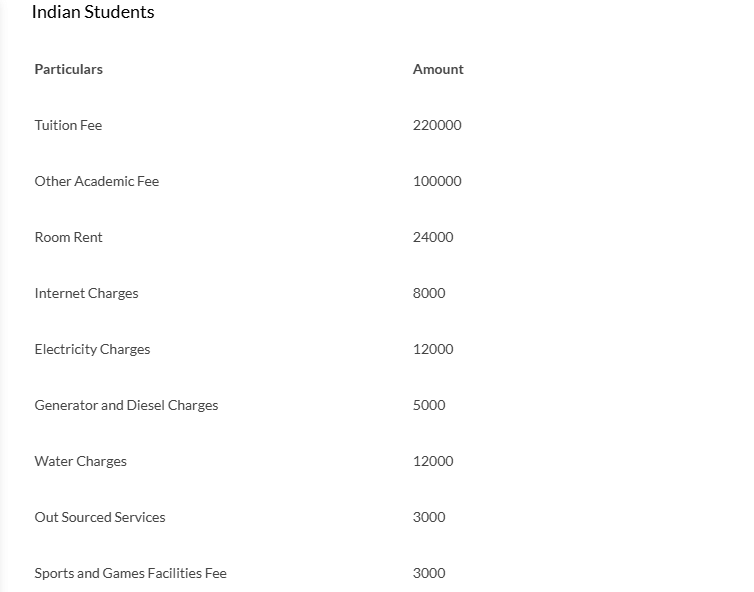Image resolution: width=754 pixels, height=592 pixels.
Task: Select the Other Academic Fee label
Action: [x=96, y=181]
